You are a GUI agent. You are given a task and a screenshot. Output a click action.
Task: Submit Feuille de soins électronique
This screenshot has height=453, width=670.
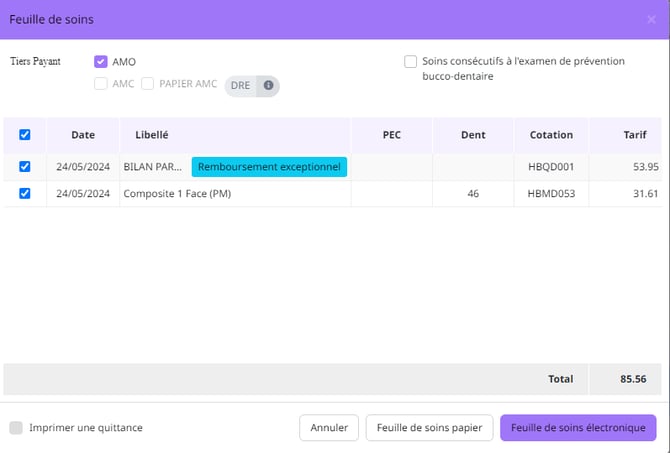pos(578,428)
